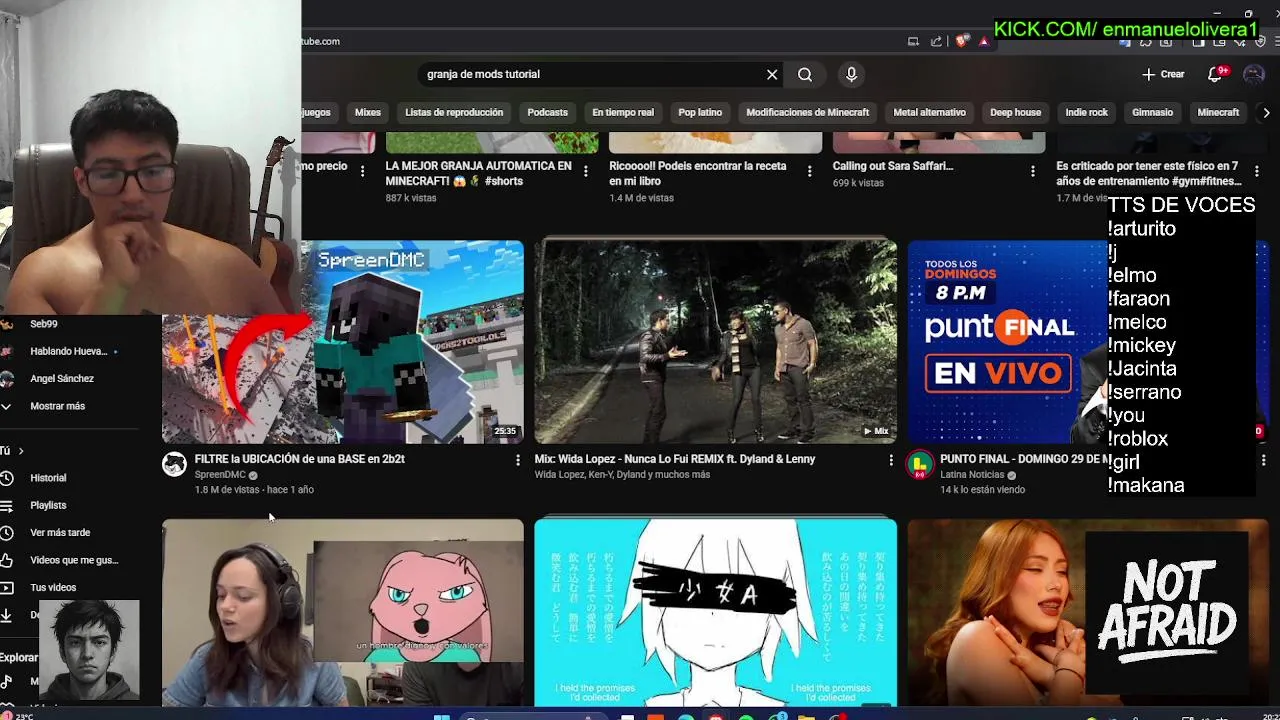
Task: Open Playlists in the sidebar
Action: click(x=48, y=505)
